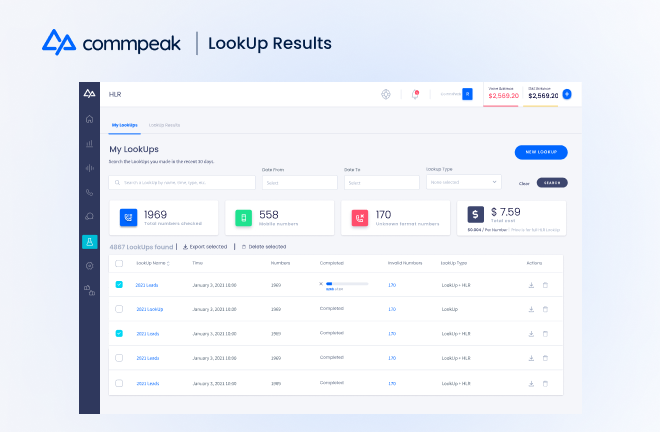
Task: Open the circular gear sidebar icon
Action: (89, 266)
